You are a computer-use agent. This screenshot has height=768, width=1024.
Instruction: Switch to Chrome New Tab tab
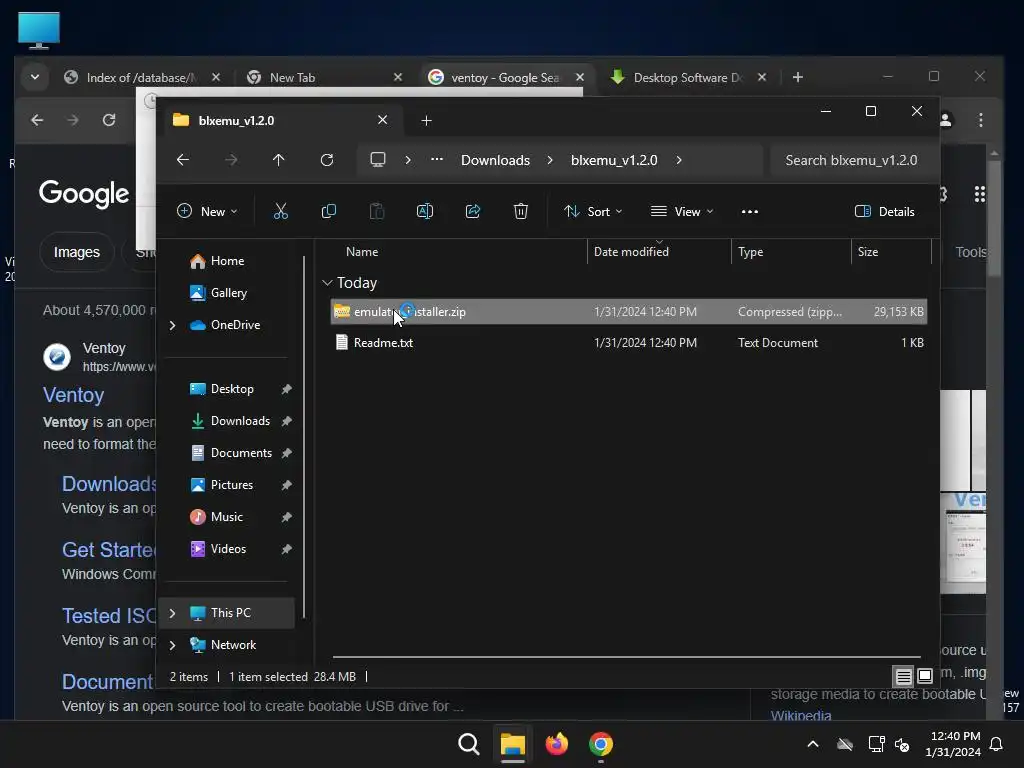pos(324,77)
